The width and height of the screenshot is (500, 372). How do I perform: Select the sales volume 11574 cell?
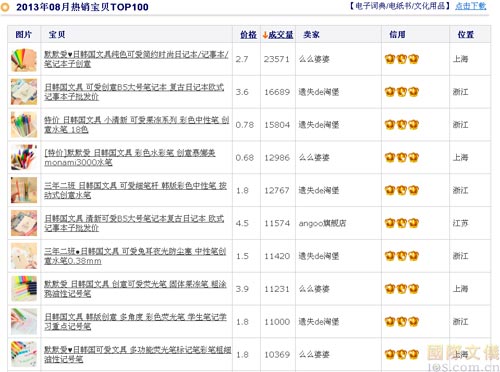277,223
